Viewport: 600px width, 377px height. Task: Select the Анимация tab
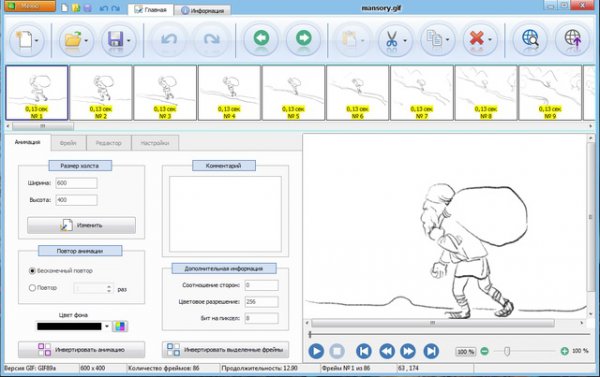point(28,142)
